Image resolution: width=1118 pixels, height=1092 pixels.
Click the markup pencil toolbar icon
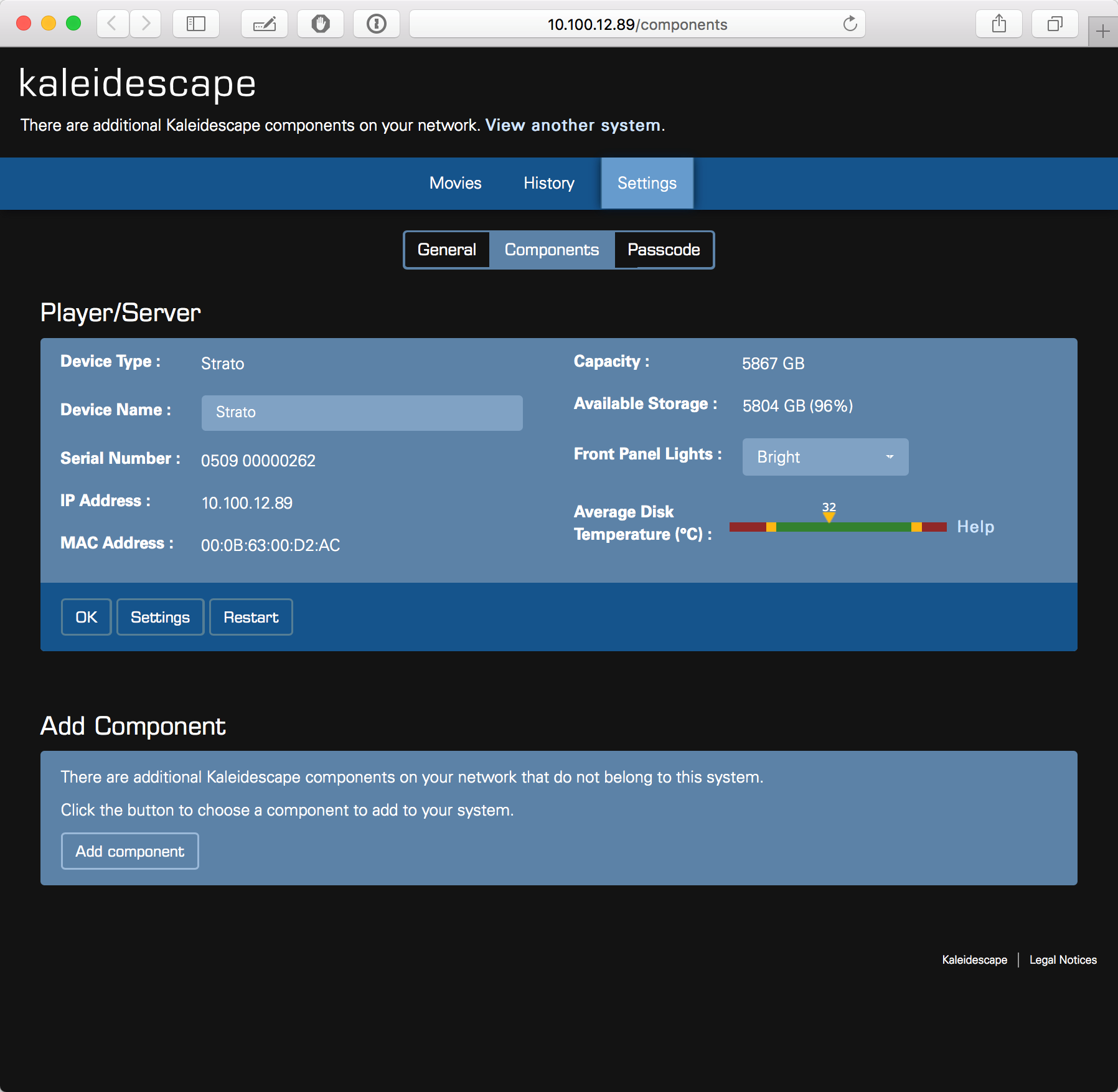265,24
